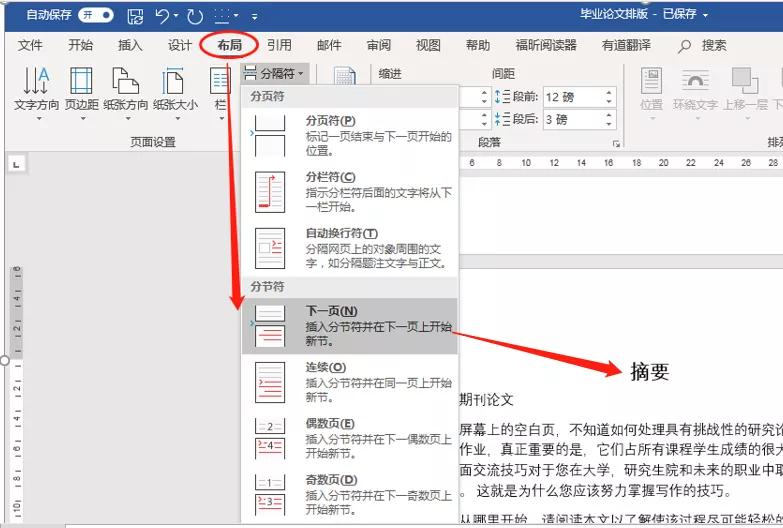Screen dimensions: 783x528
Task: Collapse the 分隔符 breaks dropdown button
Action: 274,74
